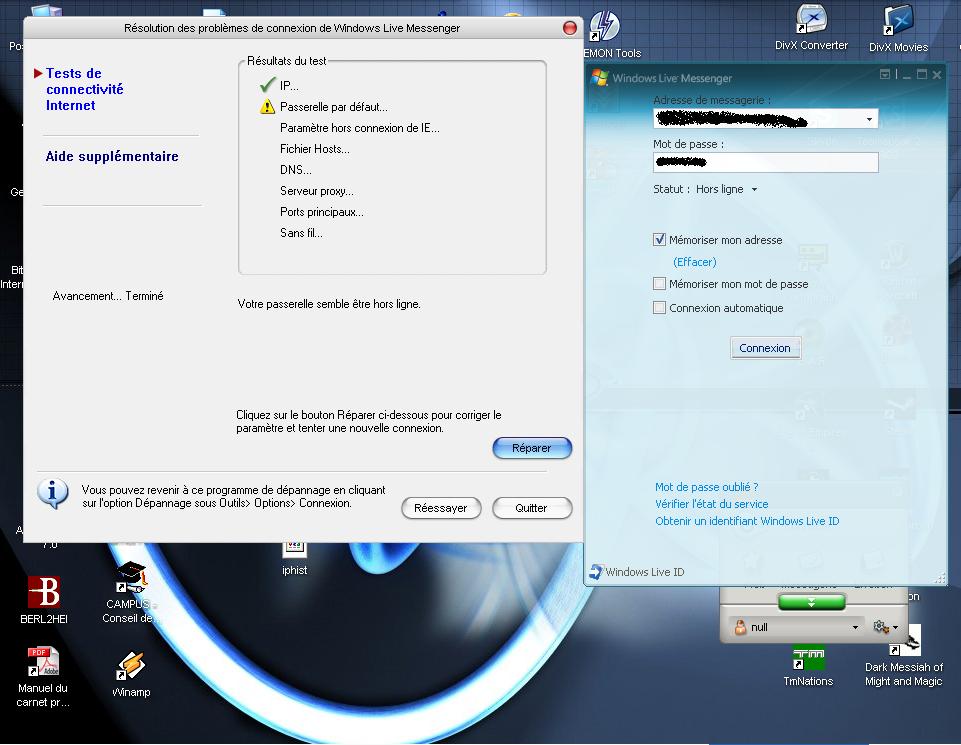Open Obtenir un identifiant Windows Live ID link
Viewport: 961px width, 745px height.
[x=747, y=521]
